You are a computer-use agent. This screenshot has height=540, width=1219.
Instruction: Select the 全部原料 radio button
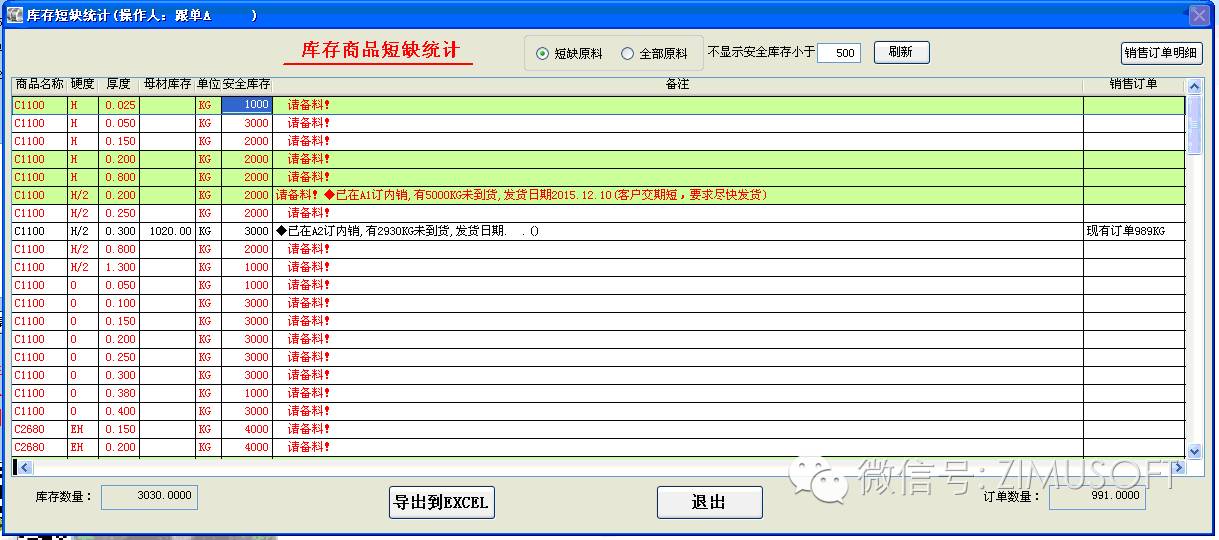[x=628, y=54]
